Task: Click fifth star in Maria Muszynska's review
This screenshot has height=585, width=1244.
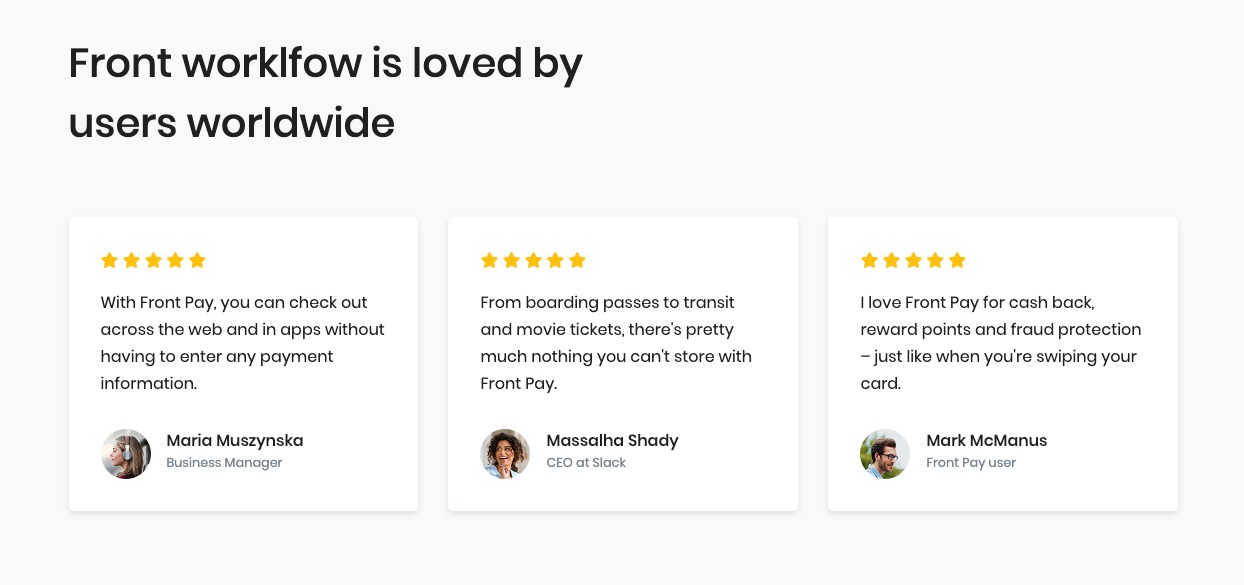Action: coord(197,260)
